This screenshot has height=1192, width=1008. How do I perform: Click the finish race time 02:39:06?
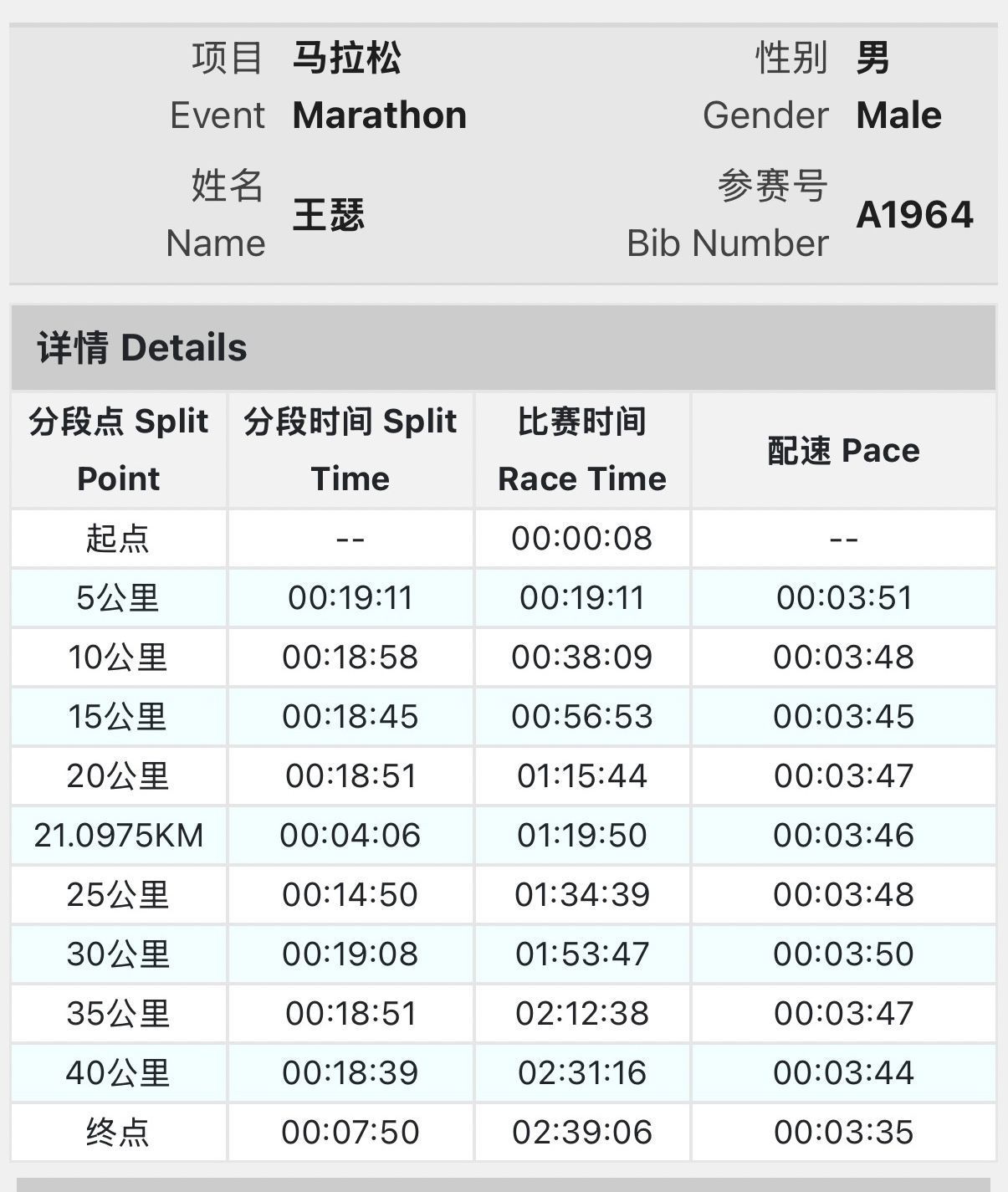pos(582,1133)
